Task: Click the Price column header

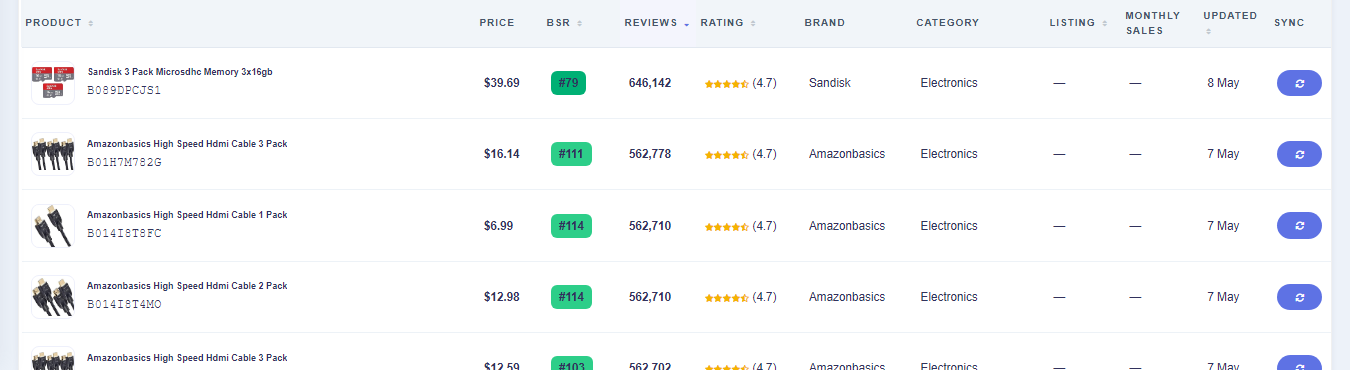Action: [x=497, y=23]
